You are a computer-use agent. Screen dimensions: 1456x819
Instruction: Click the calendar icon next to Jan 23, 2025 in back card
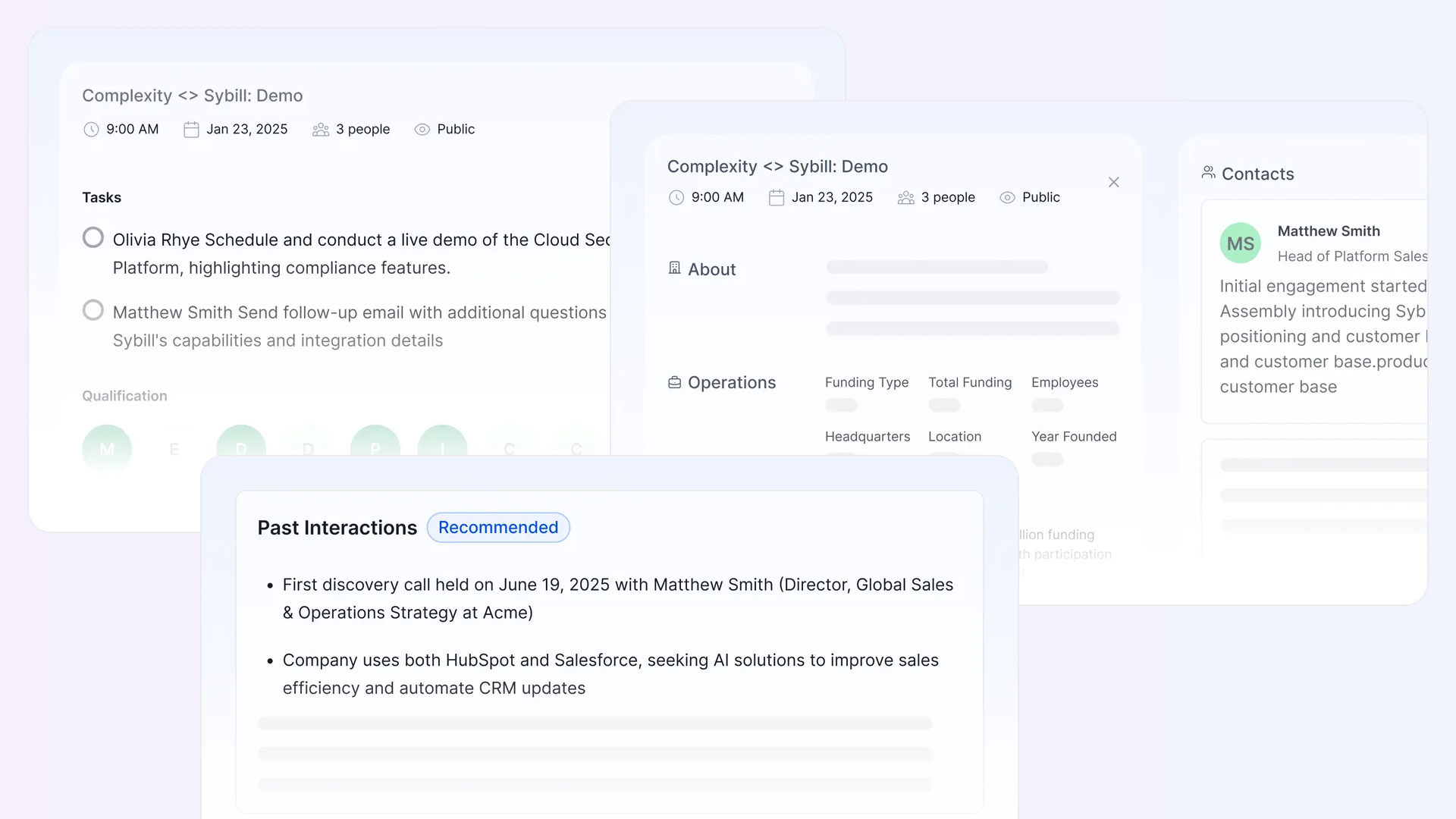[x=191, y=130]
